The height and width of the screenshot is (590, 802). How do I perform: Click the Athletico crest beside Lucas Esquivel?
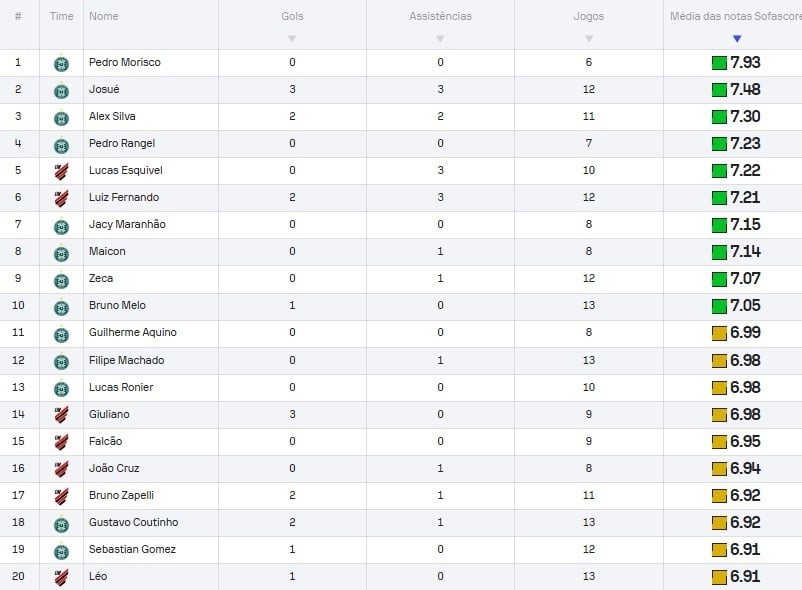click(61, 171)
